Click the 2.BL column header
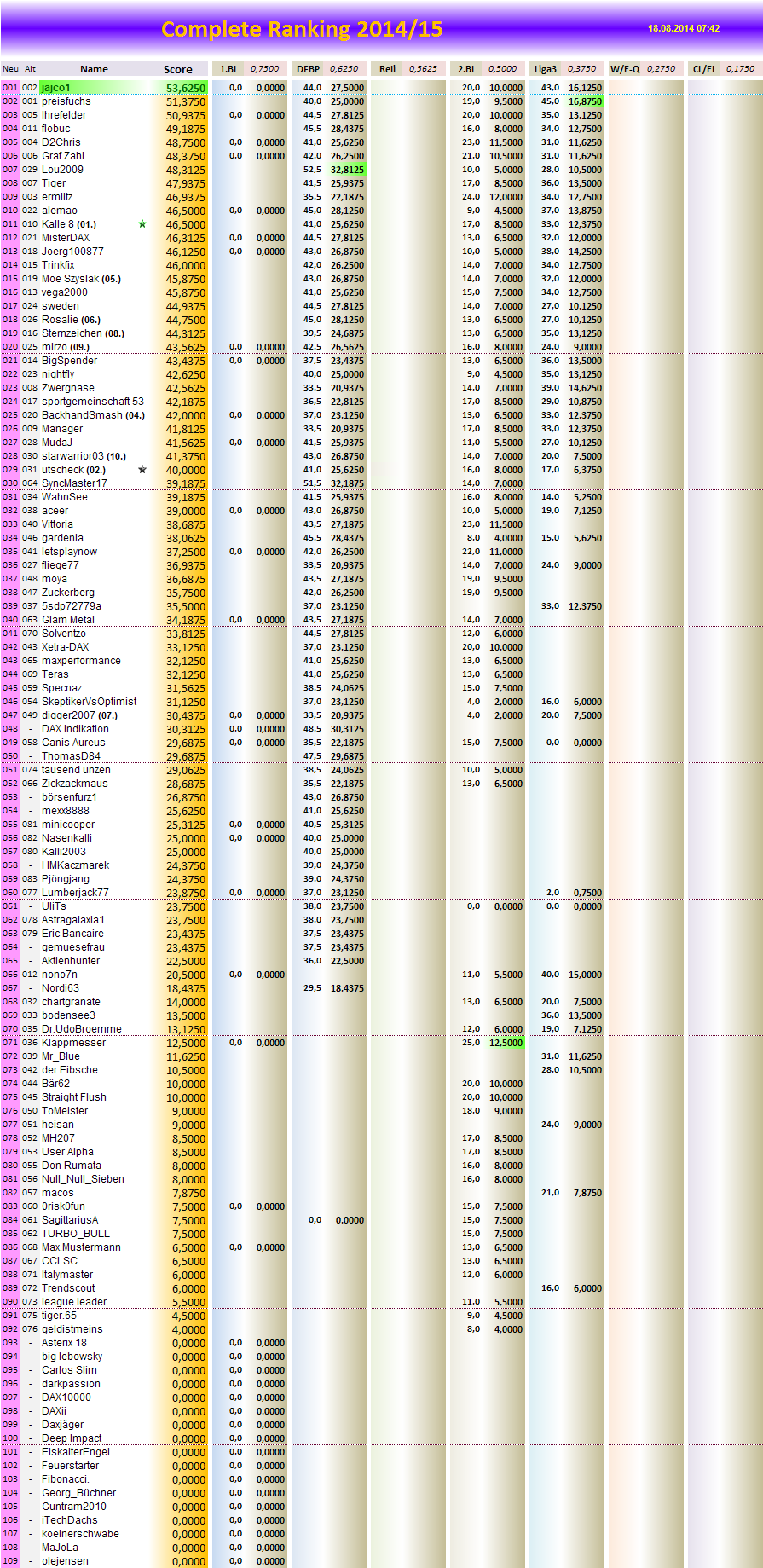The height and width of the screenshot is (1568, 763). click(466, 69)
